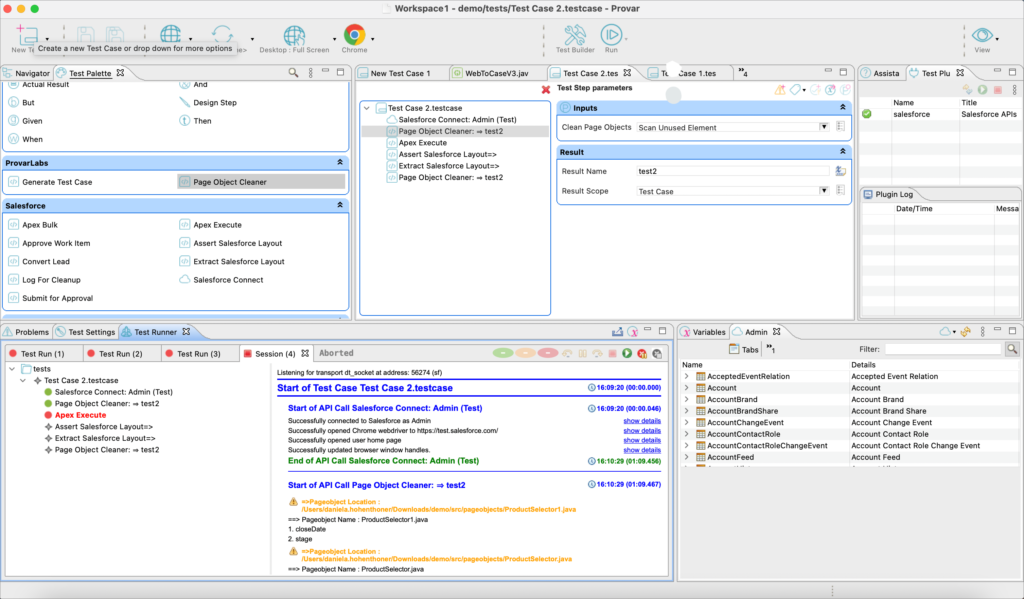Click the search icon in Test Palette
The width and height of the screenshot is (1024, 599).
coord(293,73)
